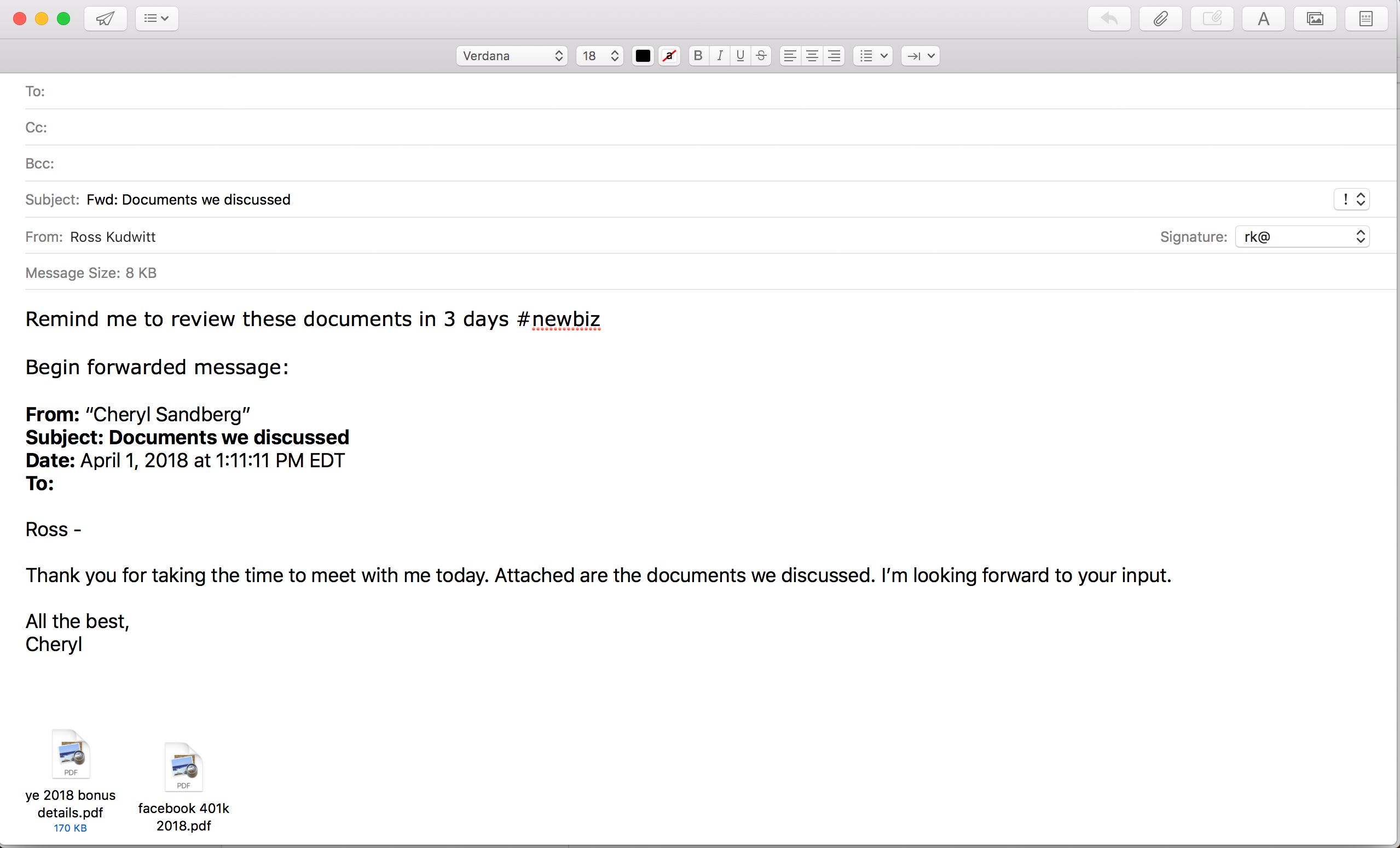Open the list style dropdown
This screenshot has width=1400, height=848.
pyautogui.click(x=873, y=56)
